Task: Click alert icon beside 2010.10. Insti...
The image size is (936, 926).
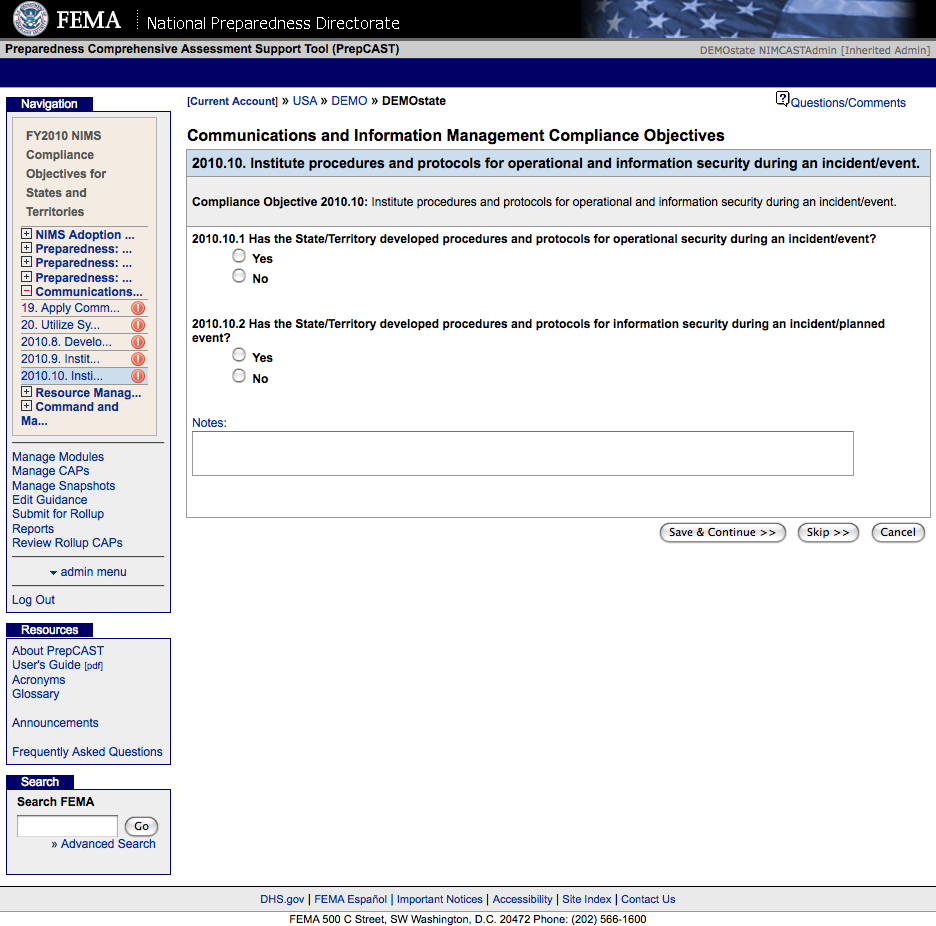Action: [x=138, y=376]
